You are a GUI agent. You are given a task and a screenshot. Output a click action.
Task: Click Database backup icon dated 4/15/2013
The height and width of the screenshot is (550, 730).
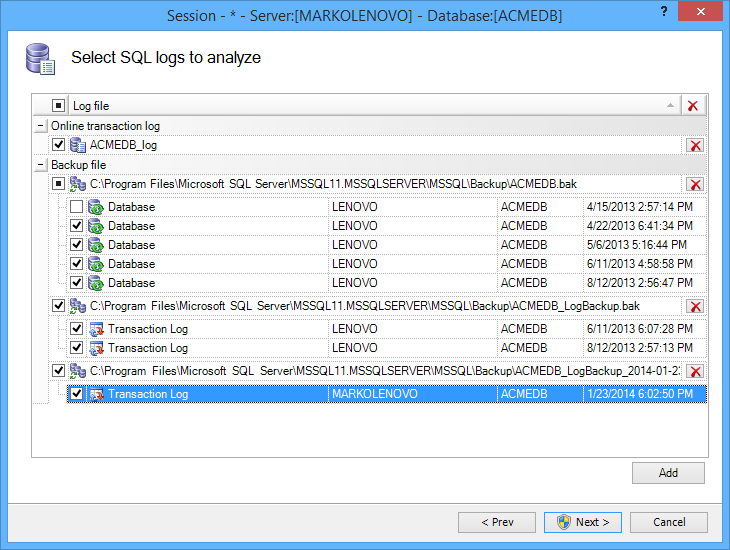tap(96, 207)
